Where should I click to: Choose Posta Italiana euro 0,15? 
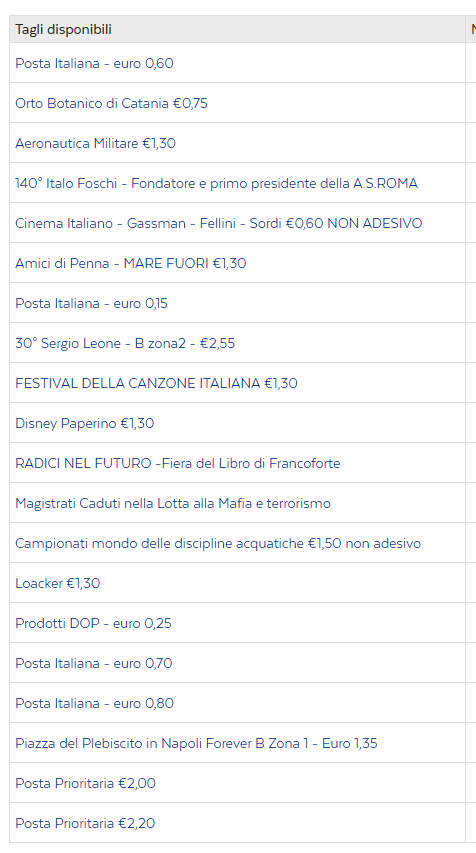[x=91, y=304]
